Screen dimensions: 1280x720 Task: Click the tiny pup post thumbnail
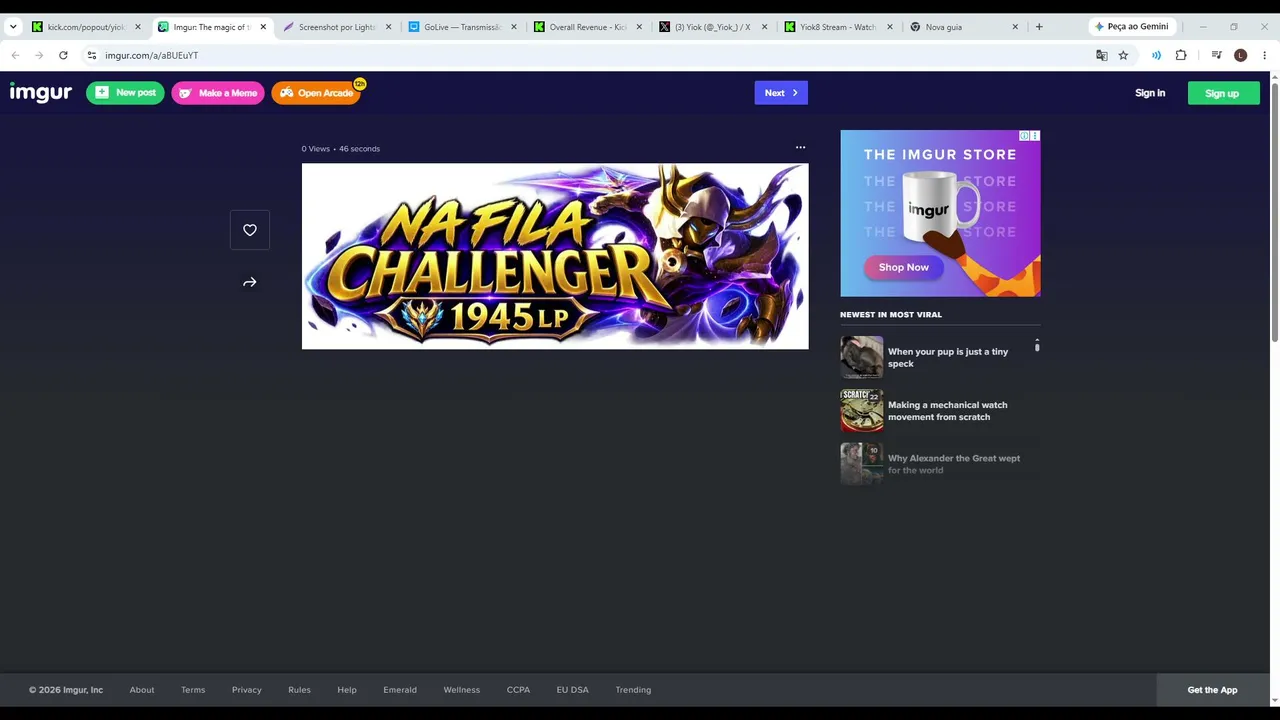(862, 357)
